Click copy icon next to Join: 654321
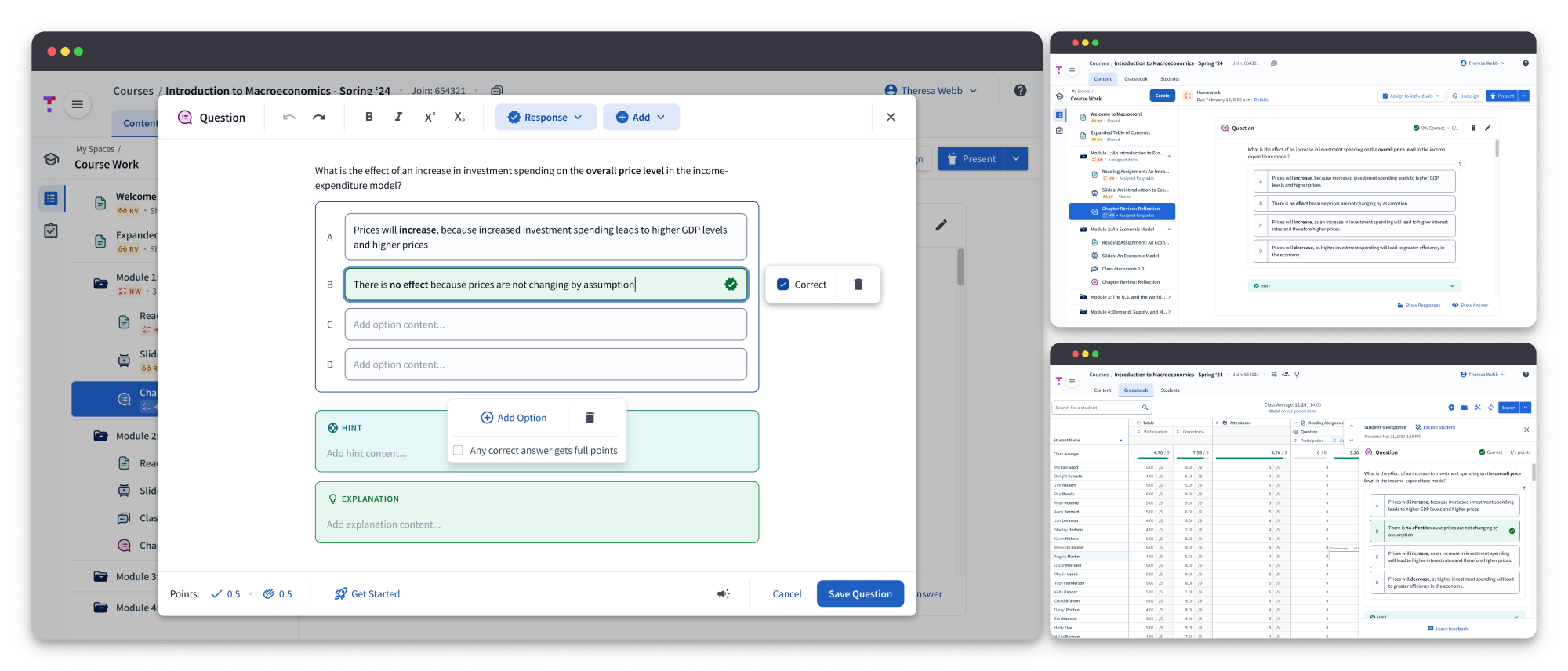Viewport: 1568px width, 671px height. (496, 90)
